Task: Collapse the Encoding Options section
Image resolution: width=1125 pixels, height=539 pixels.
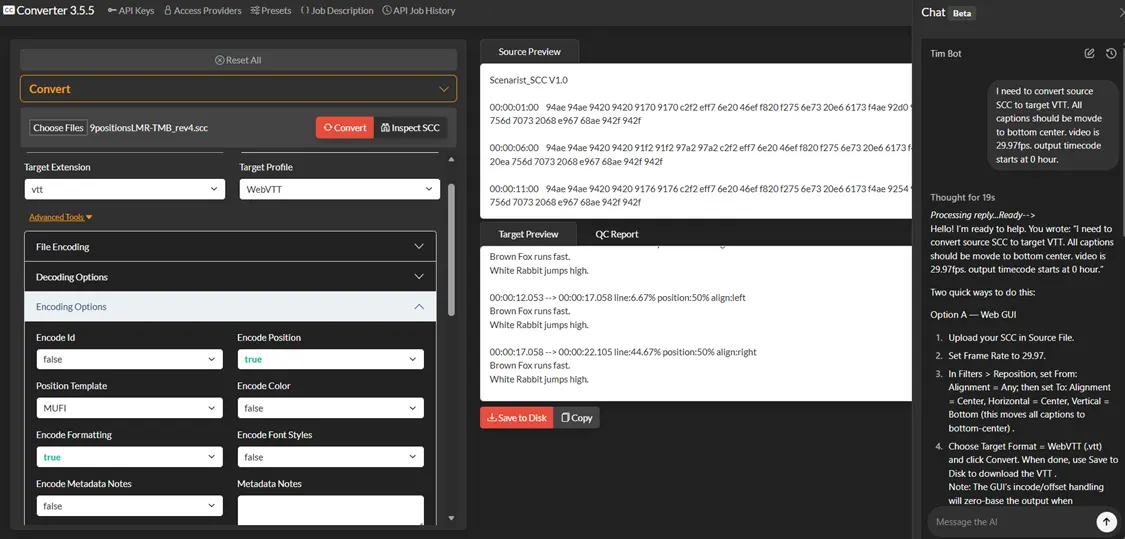Action: 230,307
